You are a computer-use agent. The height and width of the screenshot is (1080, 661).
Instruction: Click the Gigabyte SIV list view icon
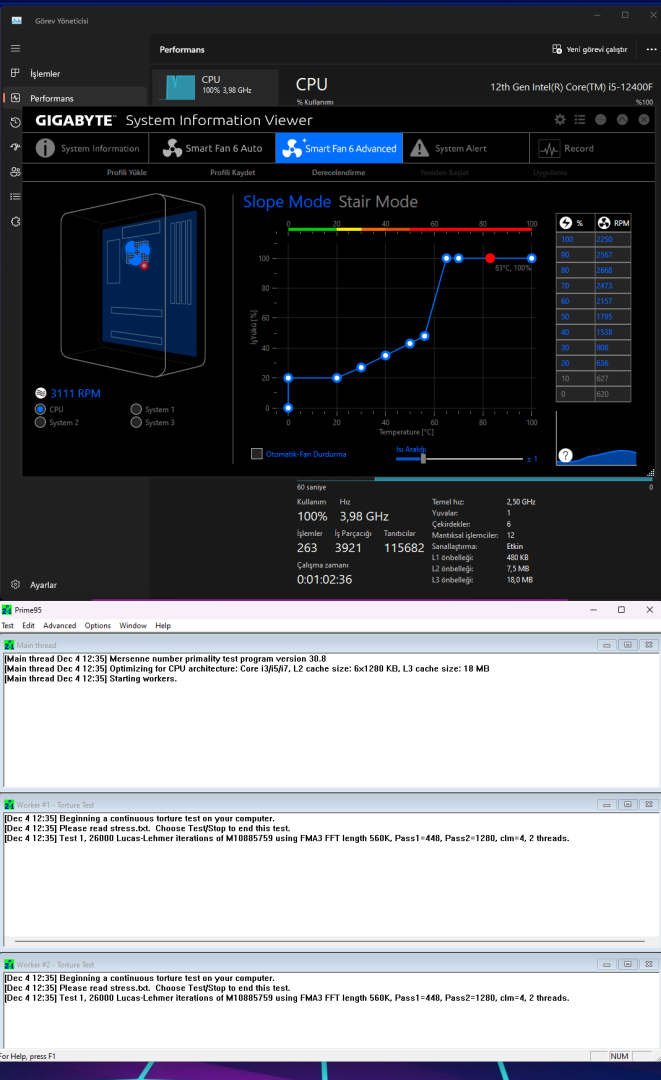580,120
